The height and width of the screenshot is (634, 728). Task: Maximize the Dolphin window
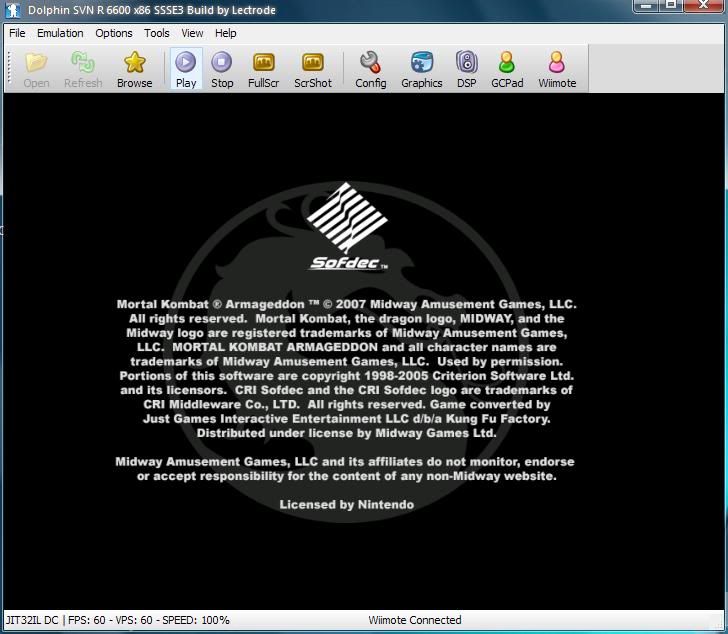point(670,6)
